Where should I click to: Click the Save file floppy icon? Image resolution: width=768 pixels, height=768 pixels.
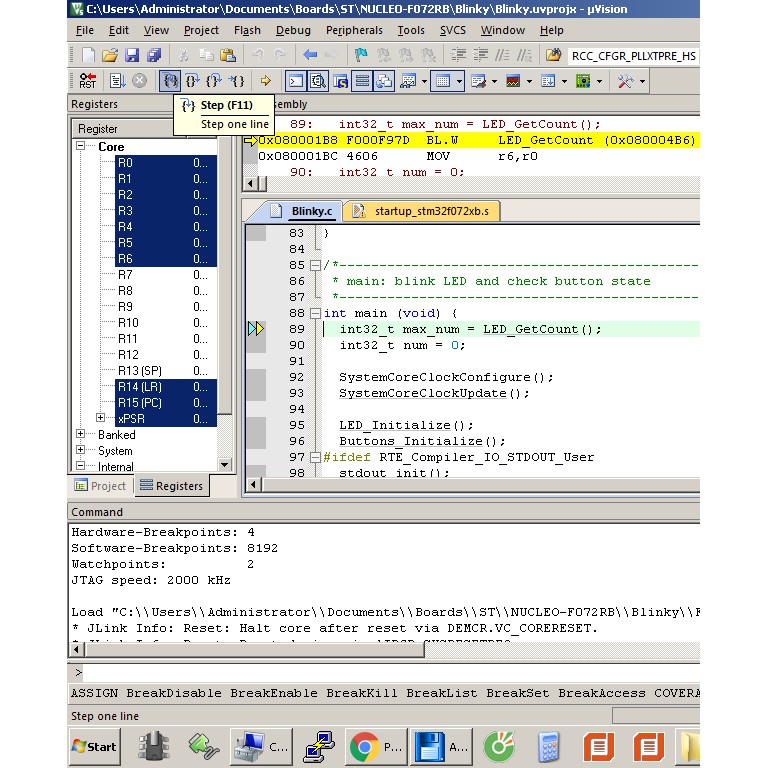tap(133, 55)
